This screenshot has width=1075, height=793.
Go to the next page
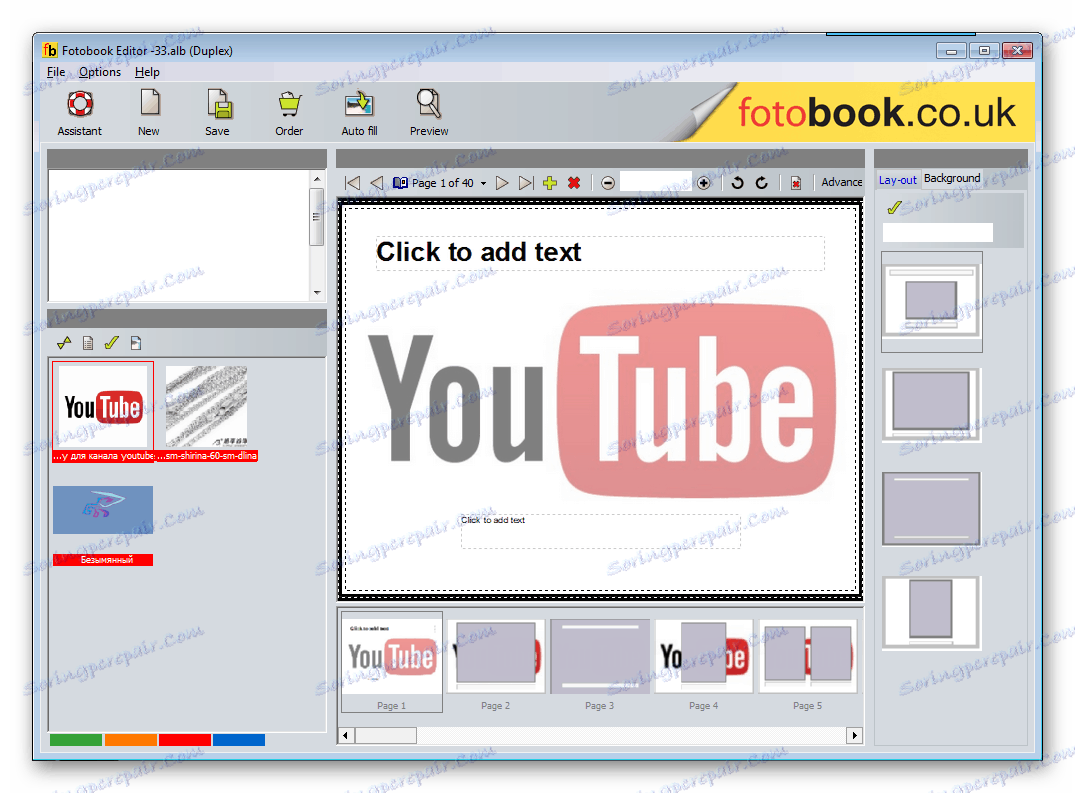coord(502,183)
